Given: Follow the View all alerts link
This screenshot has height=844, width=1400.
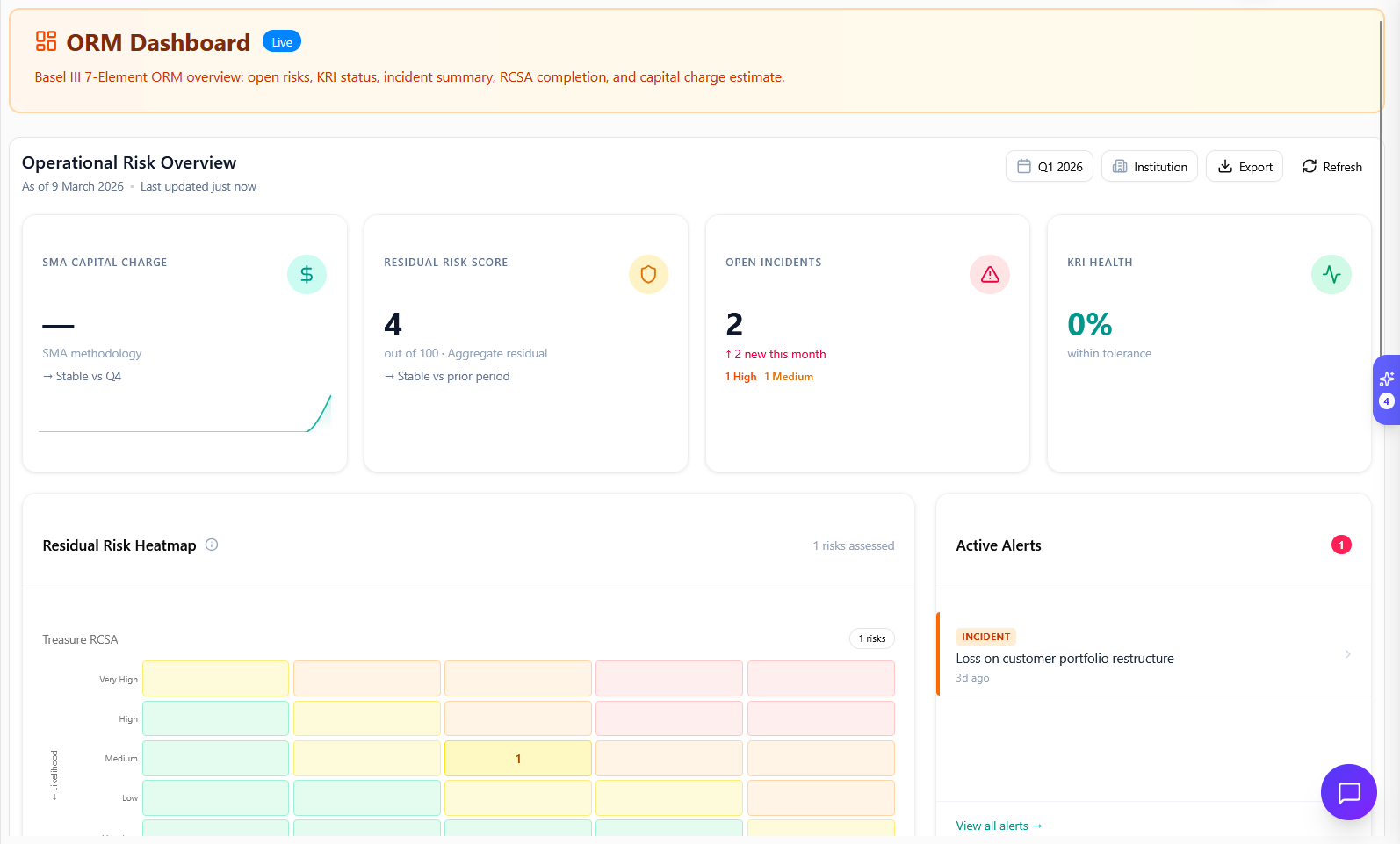Looking at the screenshot, I should point(999,826).
